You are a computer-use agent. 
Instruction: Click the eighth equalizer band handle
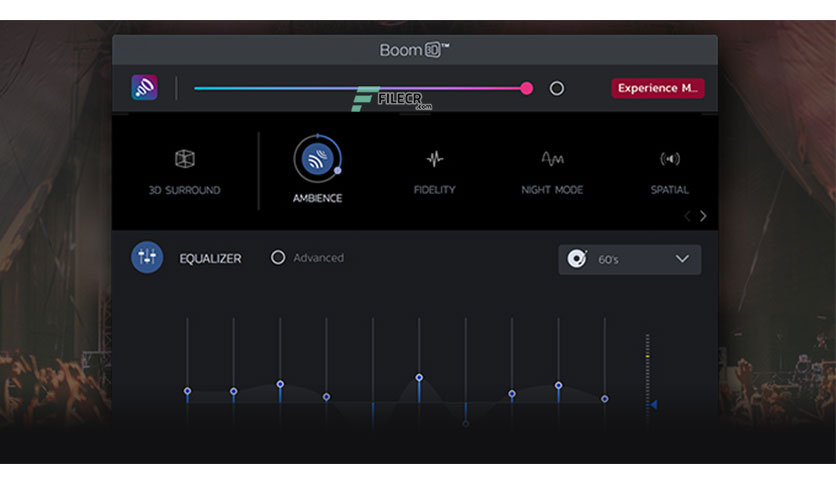tap(512, 394)
